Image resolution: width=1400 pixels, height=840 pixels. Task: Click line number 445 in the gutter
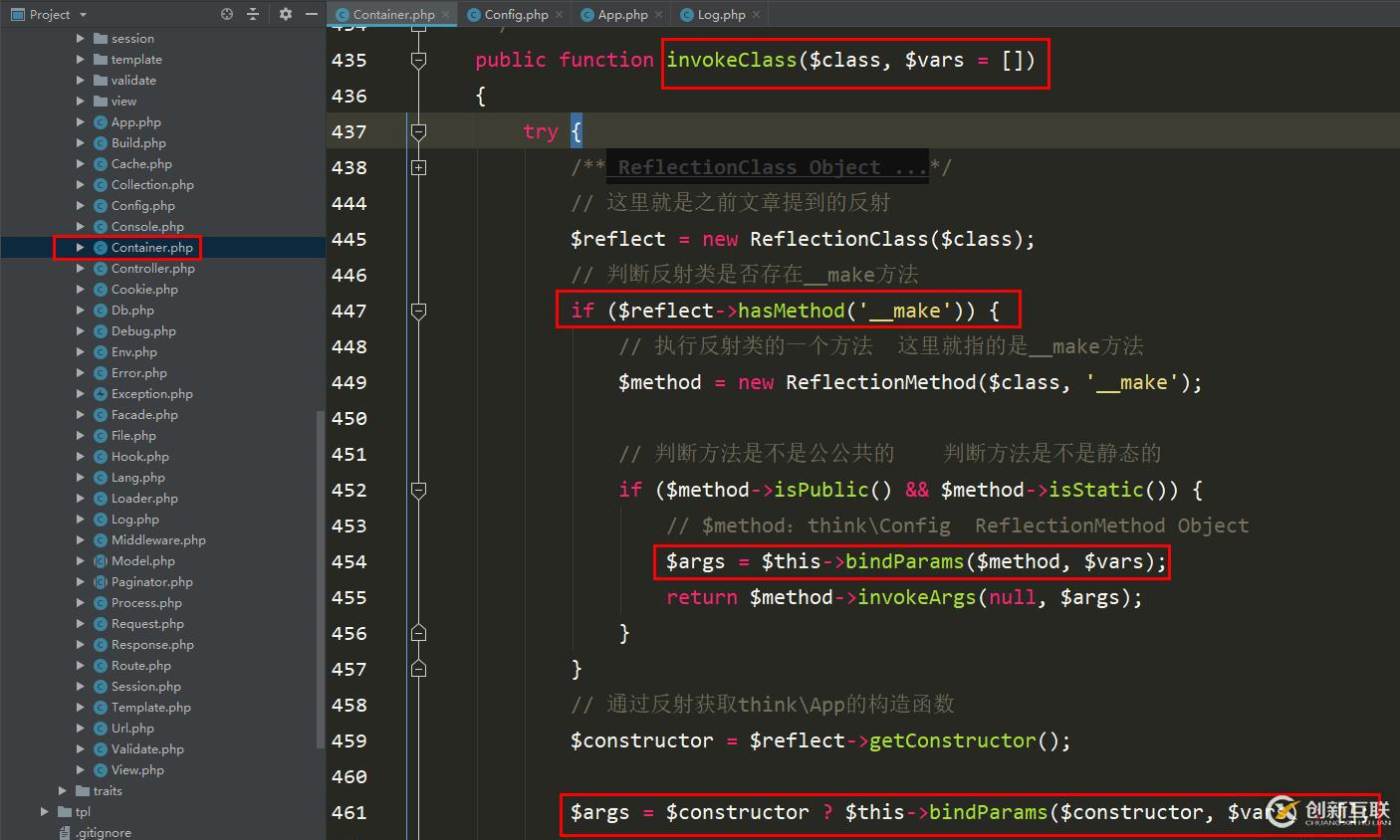pos(350,239)
